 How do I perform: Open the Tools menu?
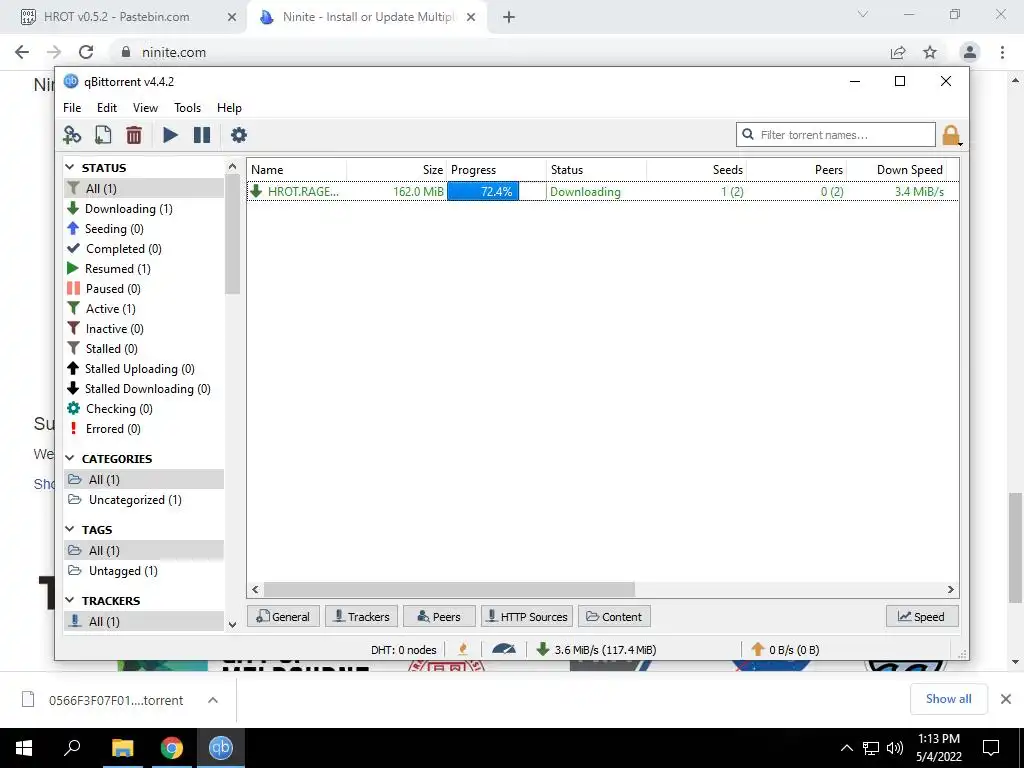(x=187, y=108)
